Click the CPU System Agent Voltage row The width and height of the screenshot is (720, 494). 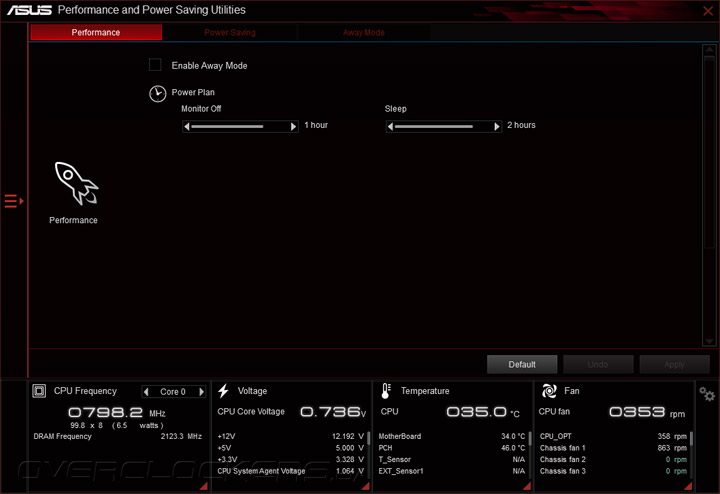click(291, 471)
